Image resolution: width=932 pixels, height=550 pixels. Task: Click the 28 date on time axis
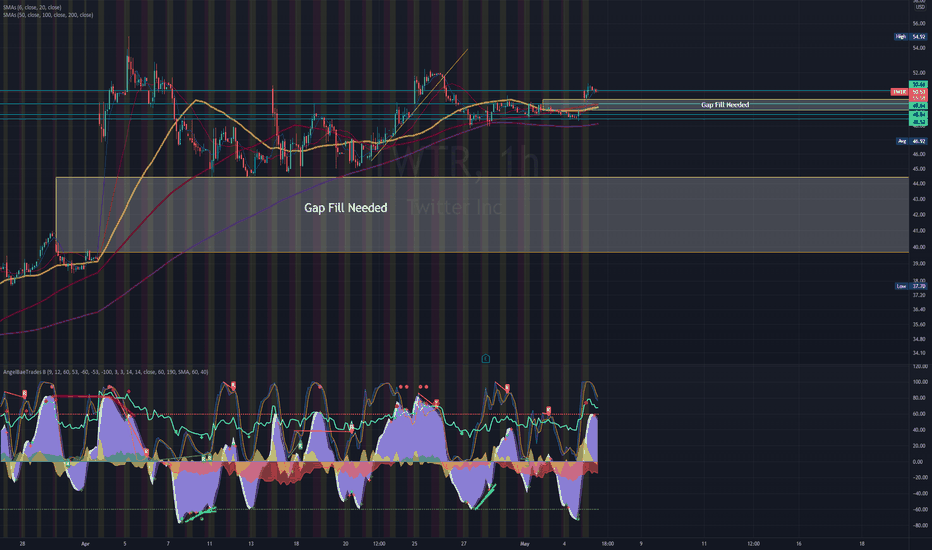point(22,543)
